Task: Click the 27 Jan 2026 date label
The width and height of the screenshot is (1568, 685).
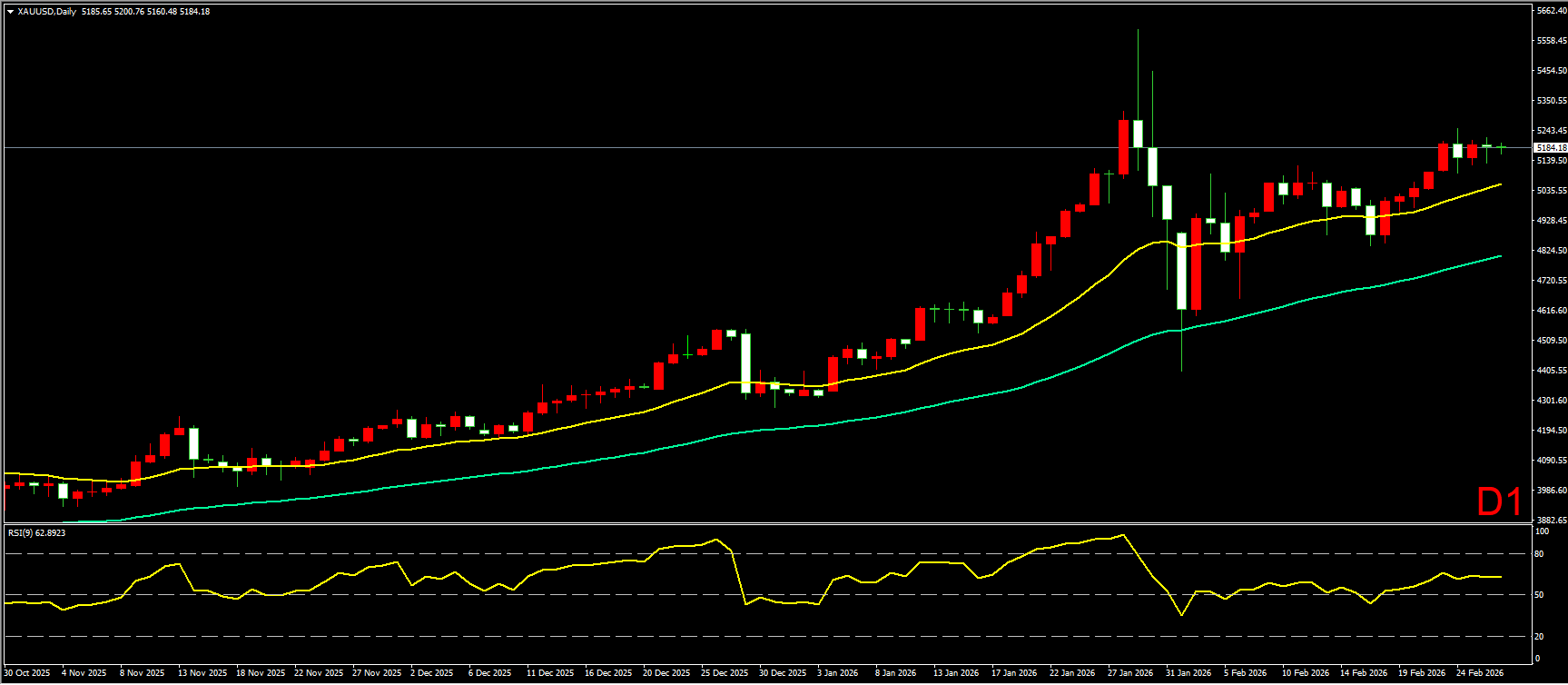Action: [x=1130, y=673]
